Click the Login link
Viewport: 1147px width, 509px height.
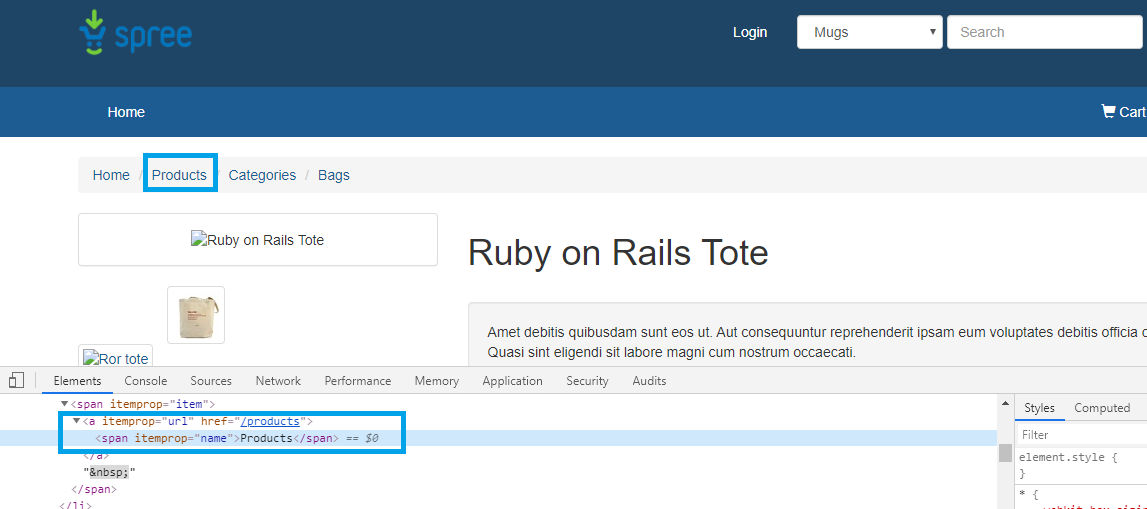coord(750,32)
